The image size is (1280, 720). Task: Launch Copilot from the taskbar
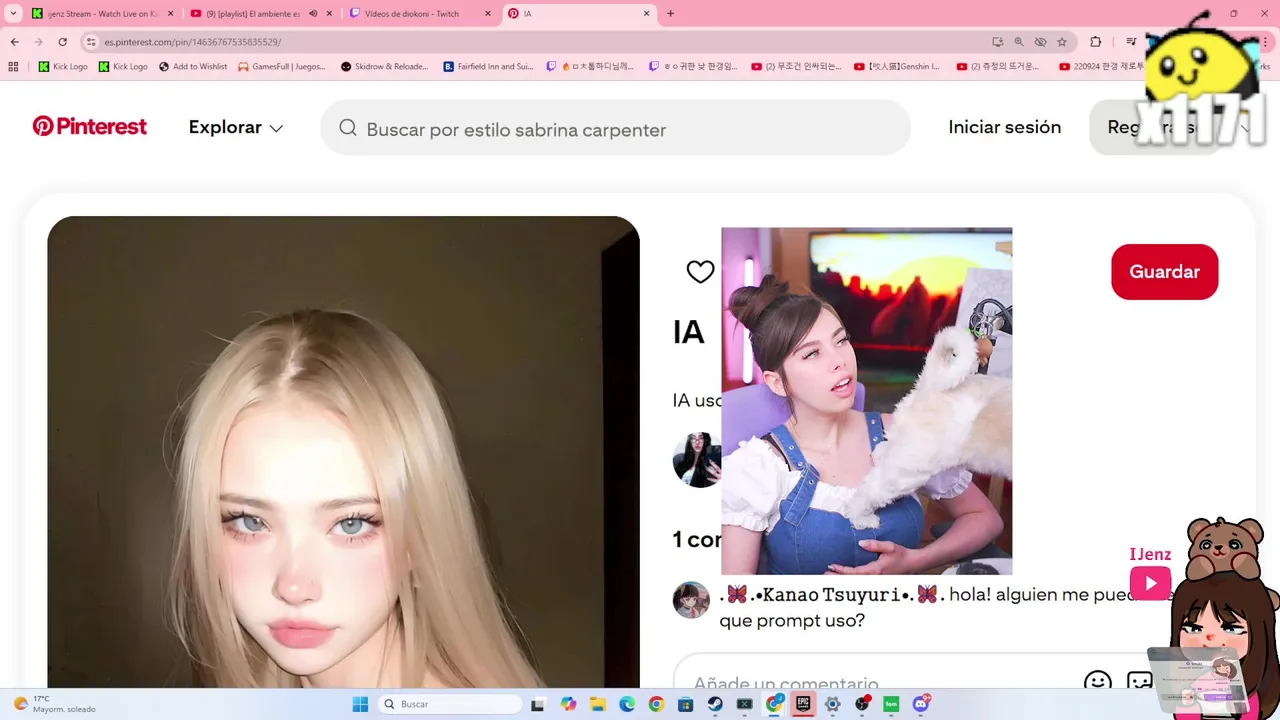568,704
